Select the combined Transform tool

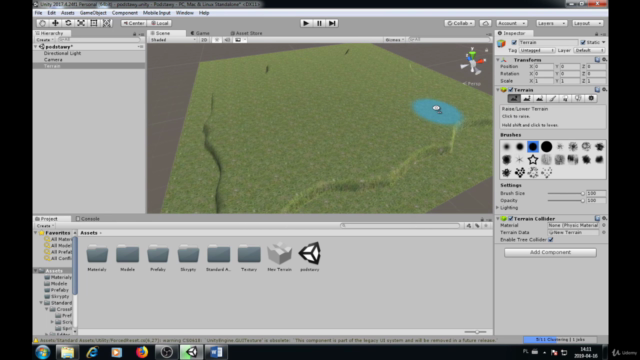tap(107, 23)
